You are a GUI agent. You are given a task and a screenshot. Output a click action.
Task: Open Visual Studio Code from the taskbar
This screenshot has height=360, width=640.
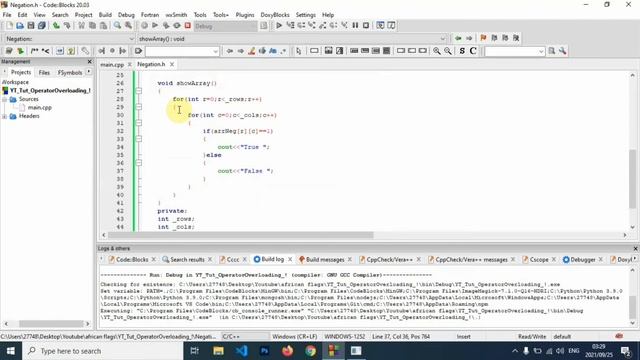point(241,351)
